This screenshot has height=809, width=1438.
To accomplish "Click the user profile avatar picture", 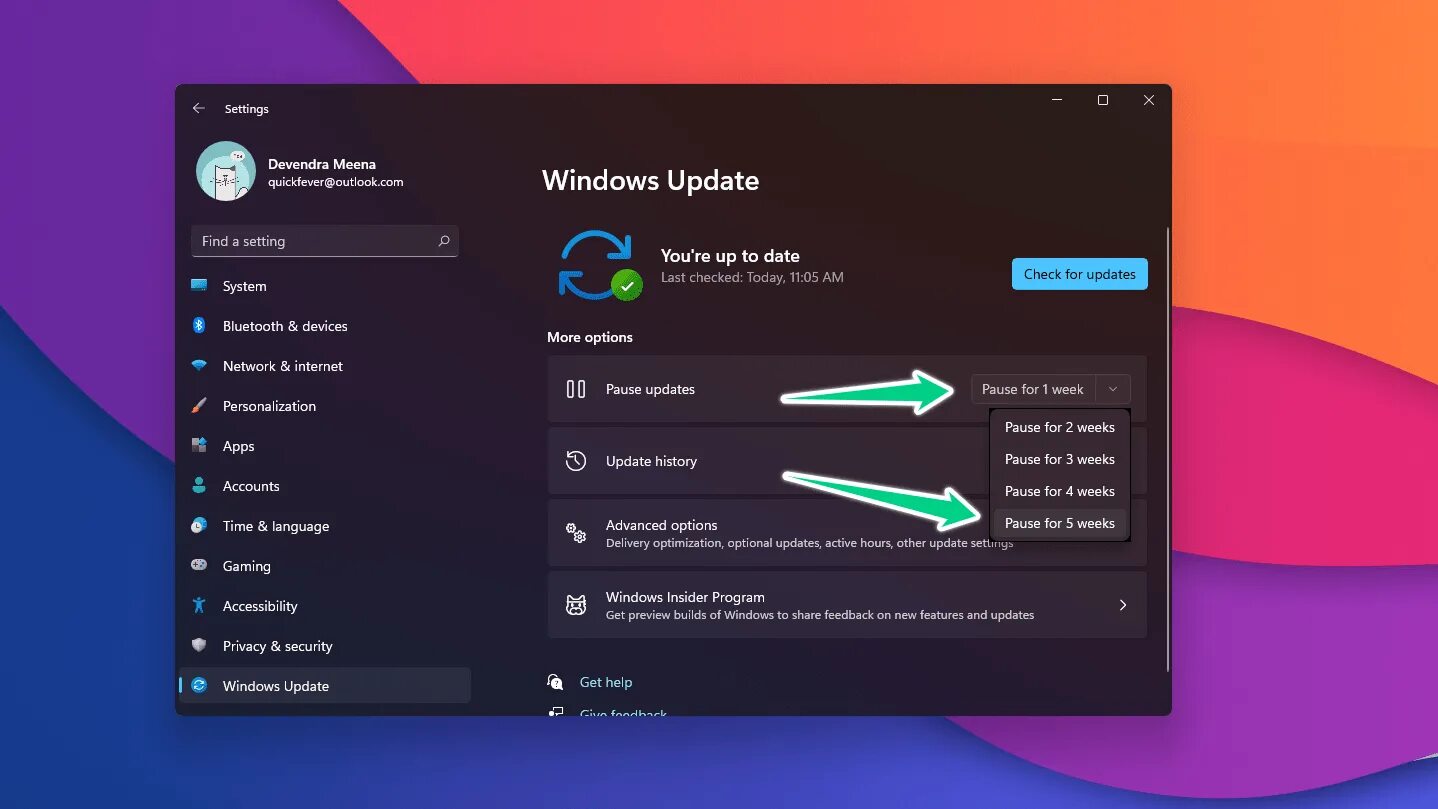I will [226, 171].
